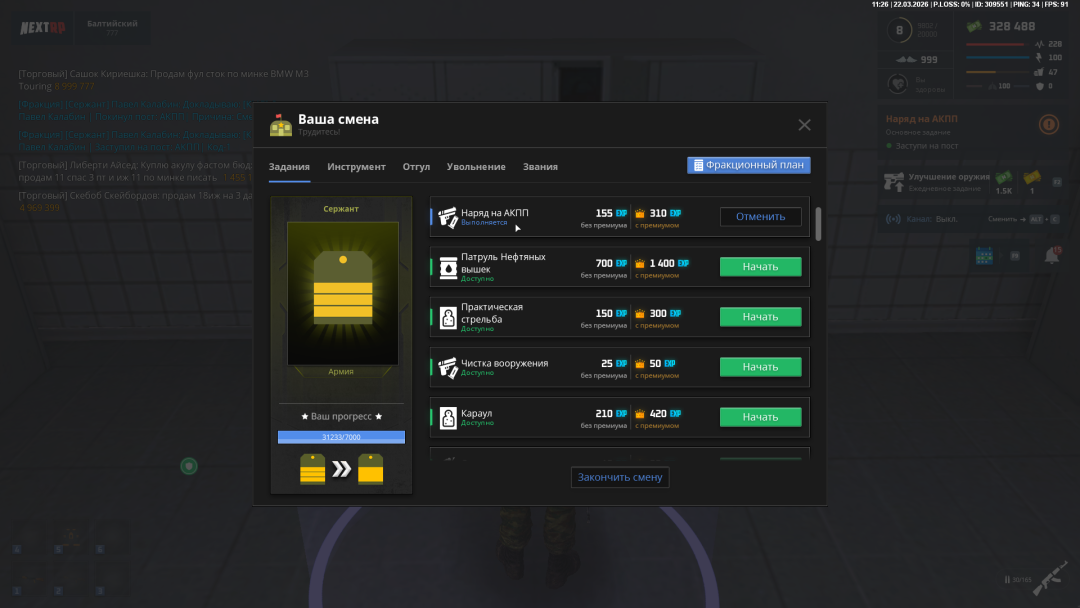Open the calendar icon in the HUD
Viewport: 1080px width, 608px height.
coord(984,256)
